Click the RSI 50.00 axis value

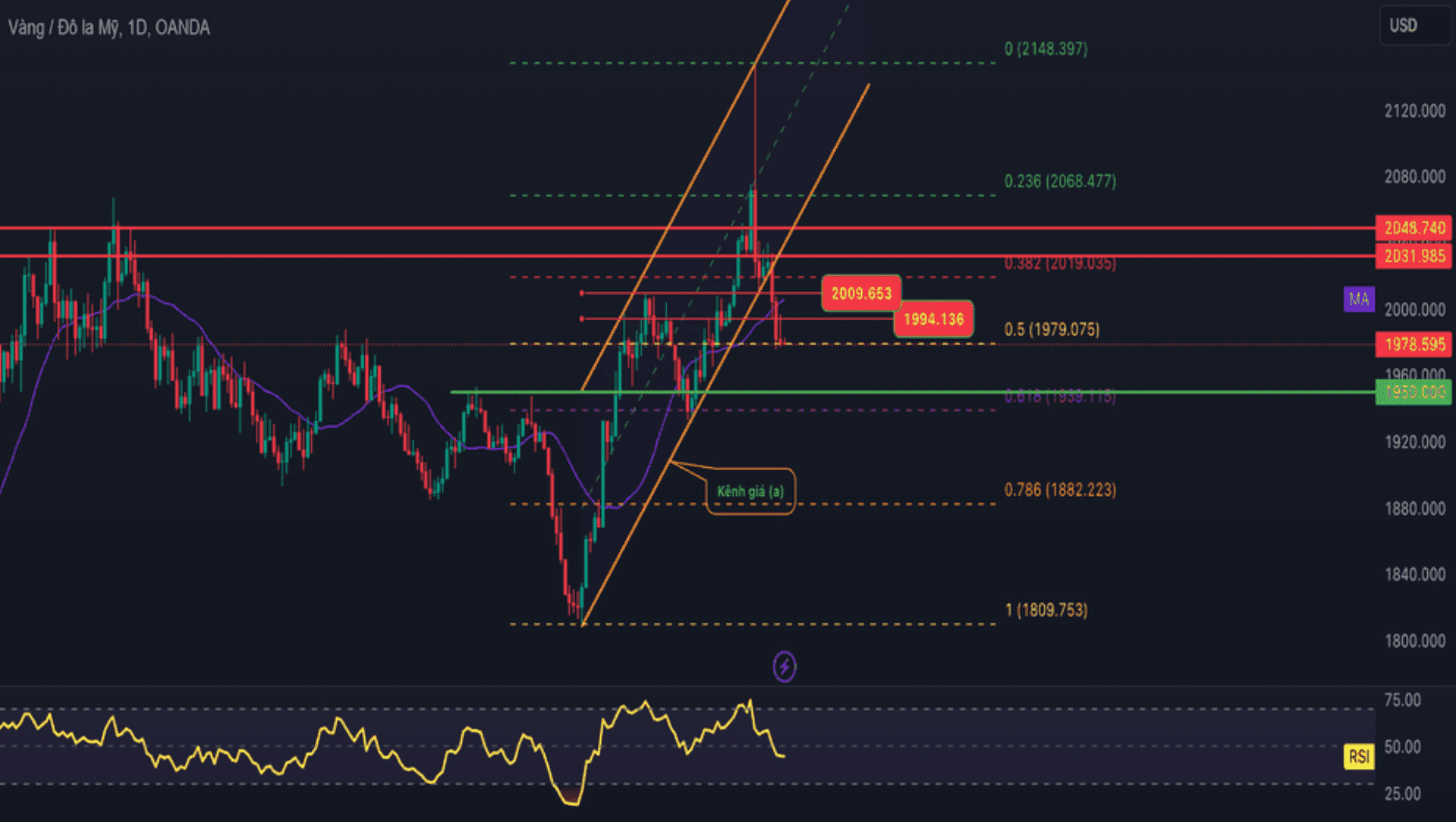(x=1402, y=747)
